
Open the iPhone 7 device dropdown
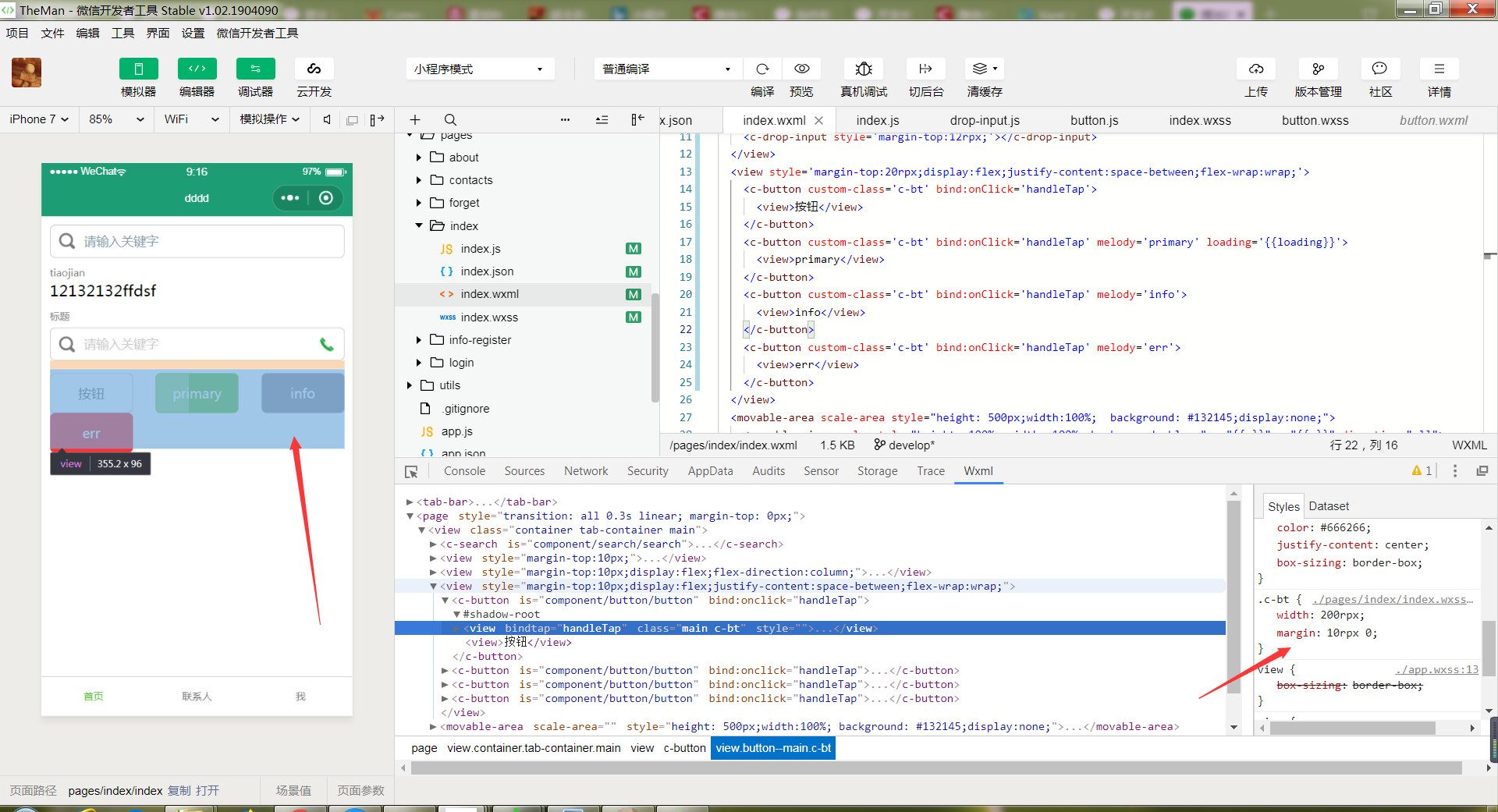point(39,119)
